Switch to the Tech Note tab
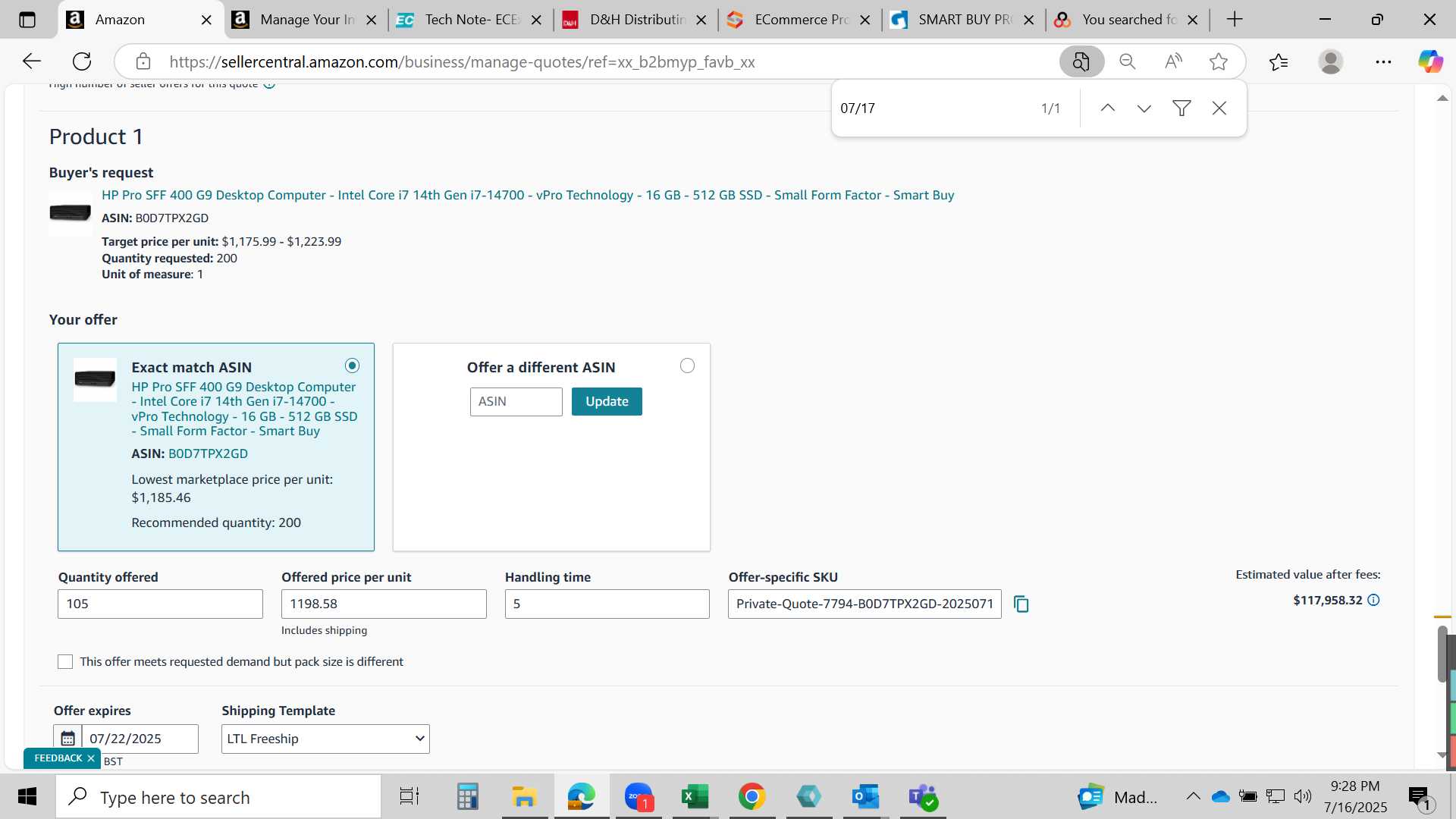Image resolution: width=1456 pixels, height=819 pixels. (472, 20)
